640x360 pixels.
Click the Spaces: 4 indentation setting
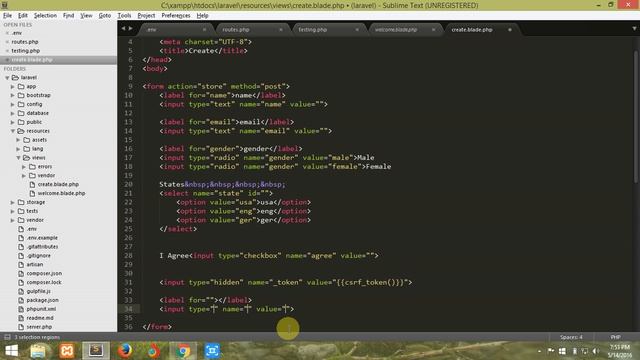point(571,337)
